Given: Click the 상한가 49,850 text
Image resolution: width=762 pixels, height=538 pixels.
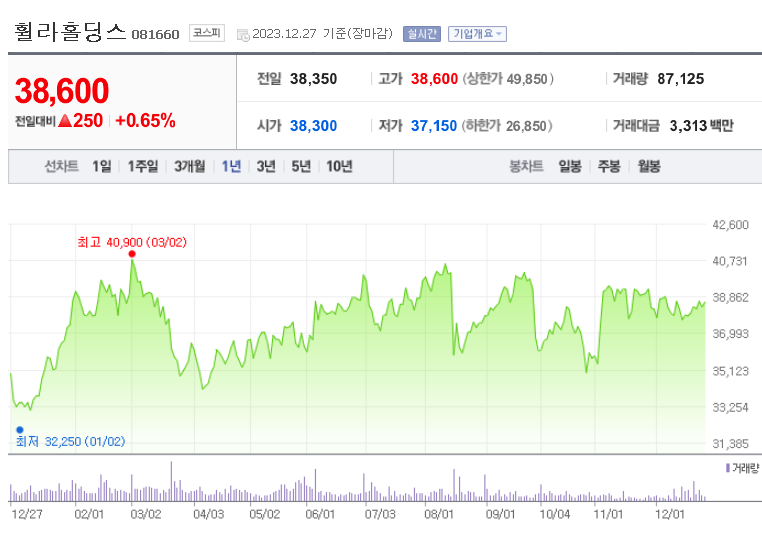Looking at the screenshot, I should [508, 79].
